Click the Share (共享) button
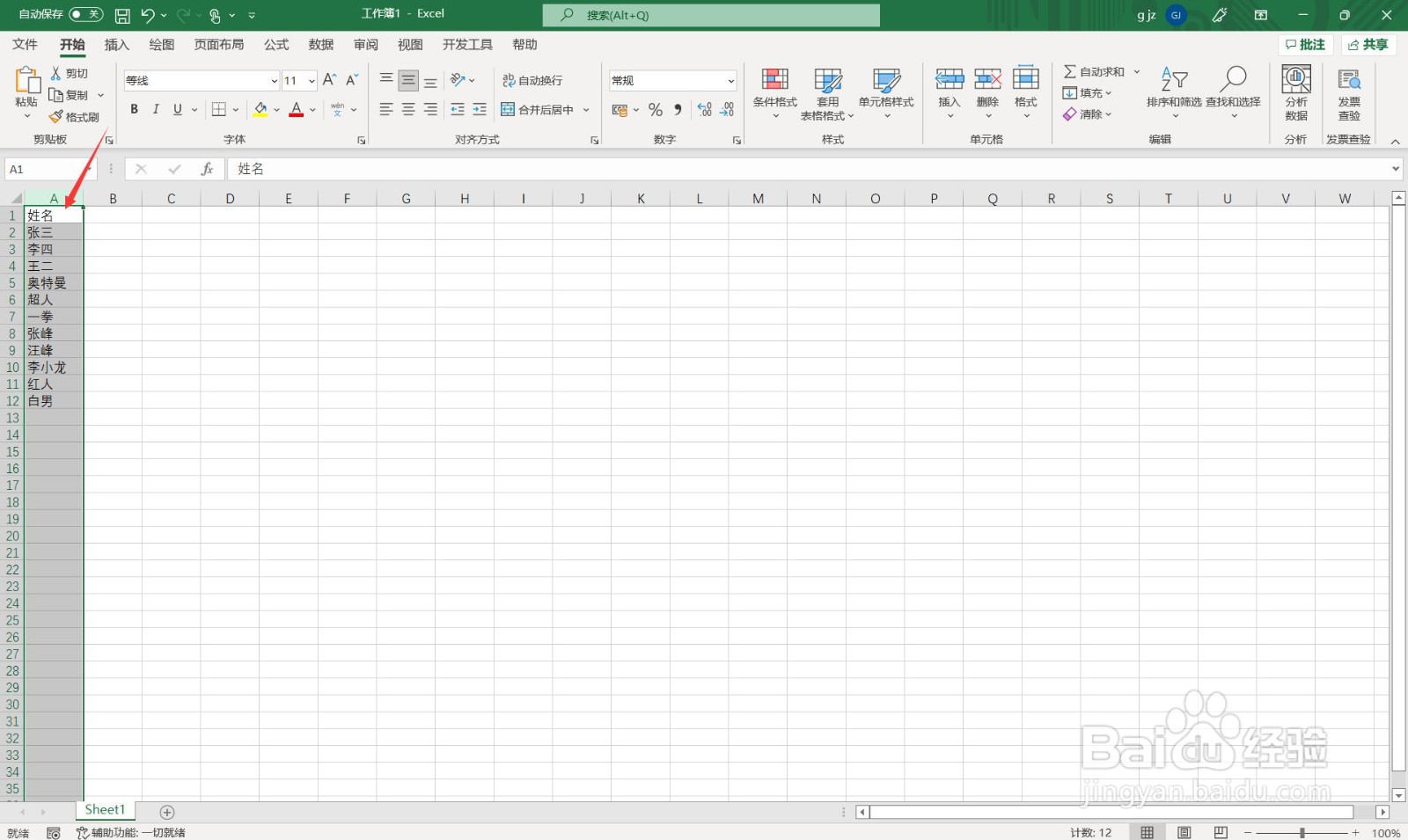 click(x=1368, y=45)
